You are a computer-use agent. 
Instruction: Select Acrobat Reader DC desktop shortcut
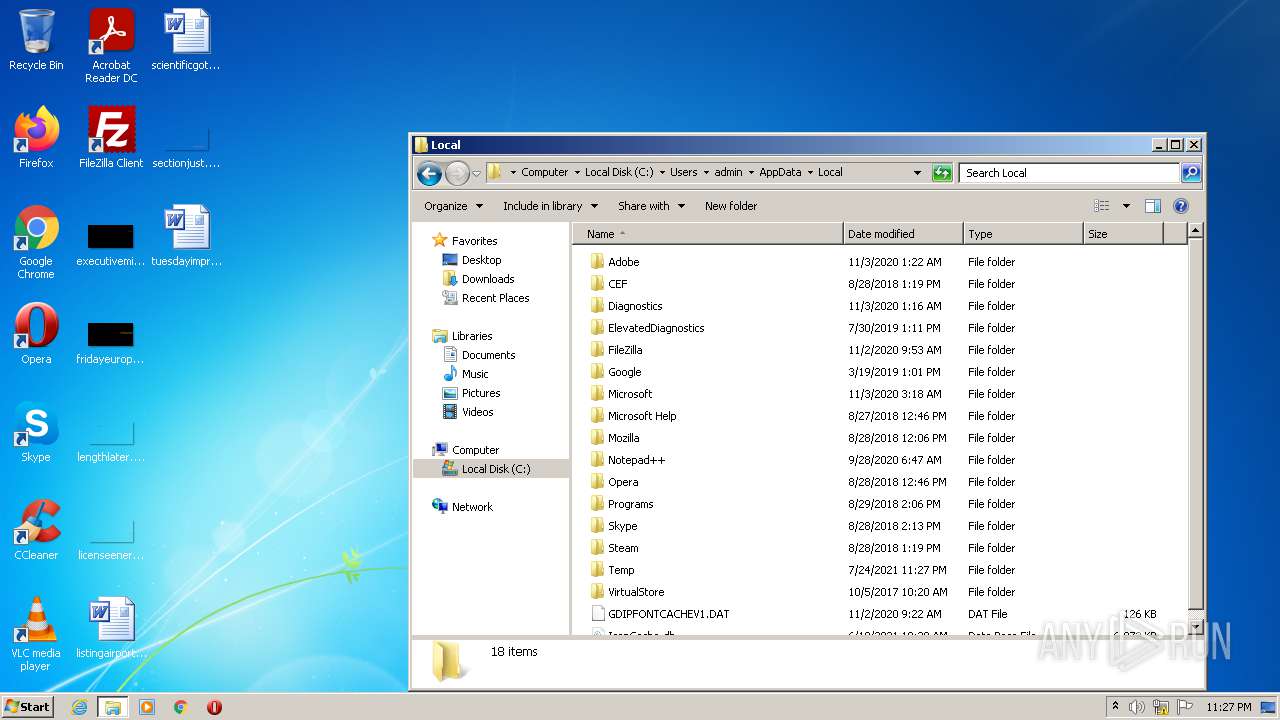[x=111, y=46]
